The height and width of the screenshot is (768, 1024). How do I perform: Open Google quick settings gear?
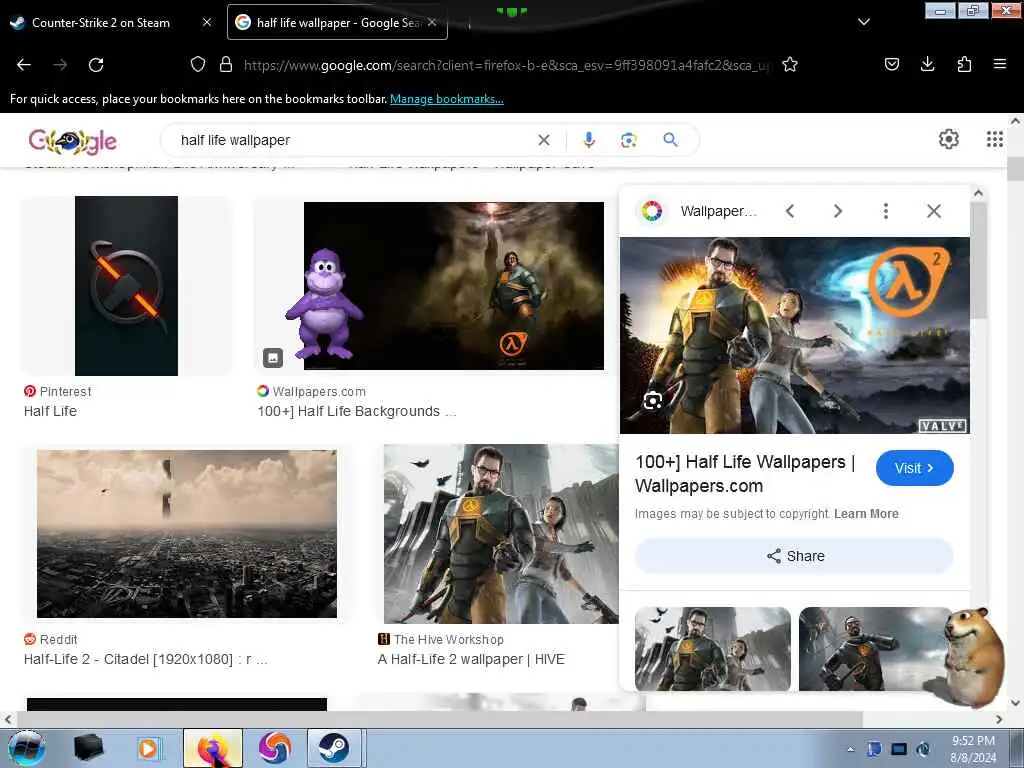pyautogui.click(x=948, y=139)
